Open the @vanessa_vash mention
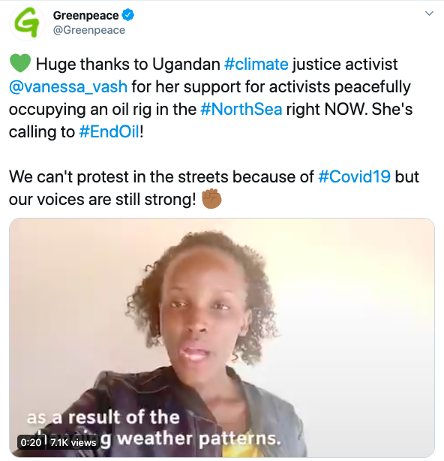The width and height of the screenshot is (444, 461). point(68,87)
